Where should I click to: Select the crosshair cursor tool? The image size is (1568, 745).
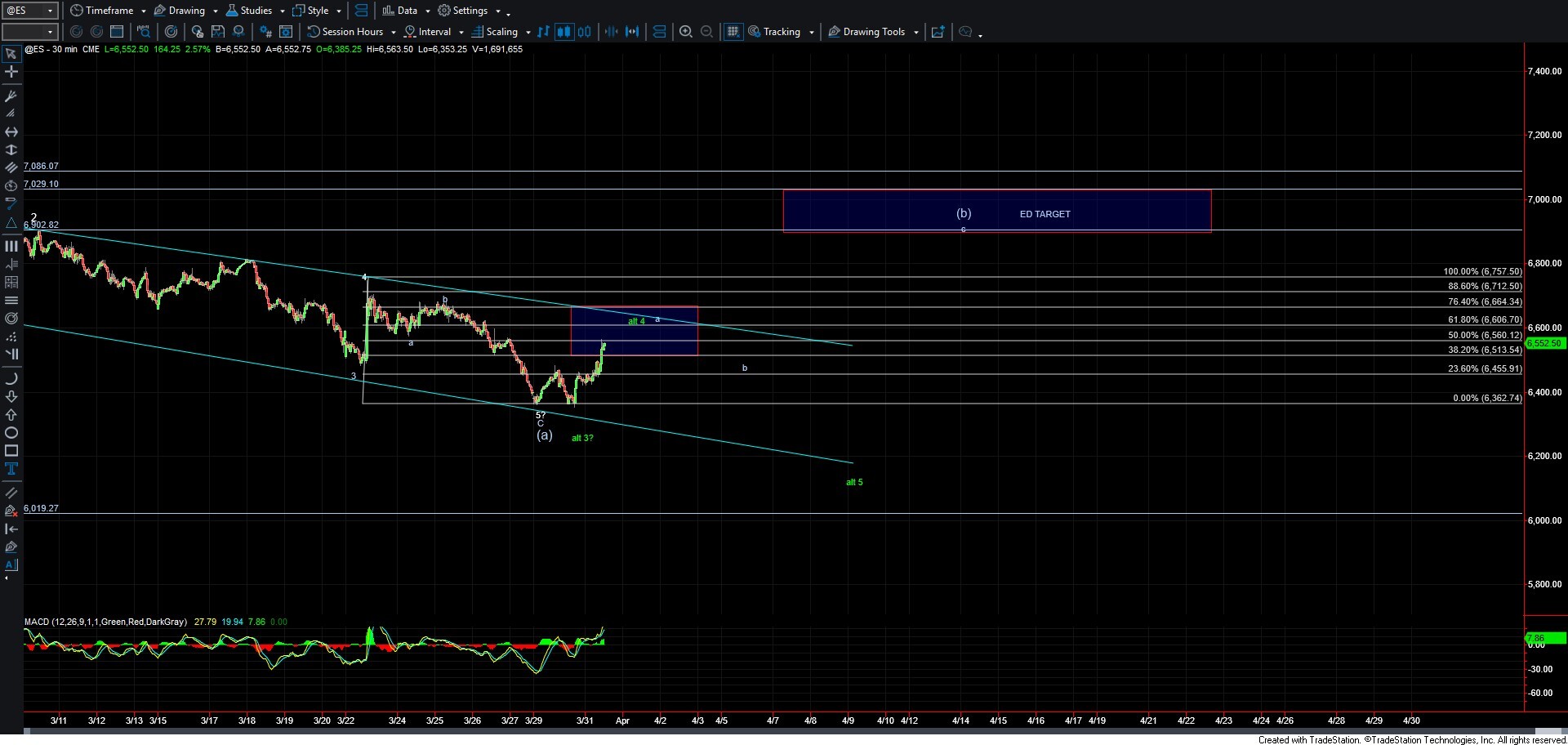11,73
